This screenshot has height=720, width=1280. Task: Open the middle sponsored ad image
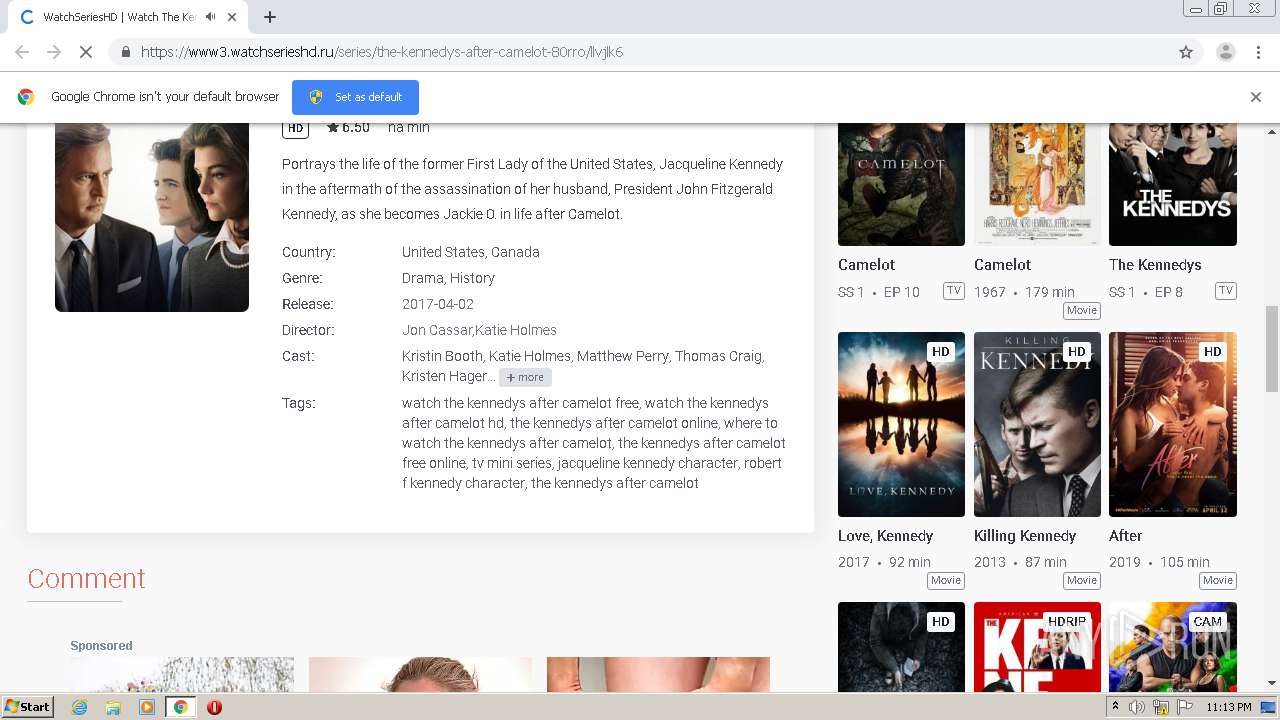click(420, 674)
